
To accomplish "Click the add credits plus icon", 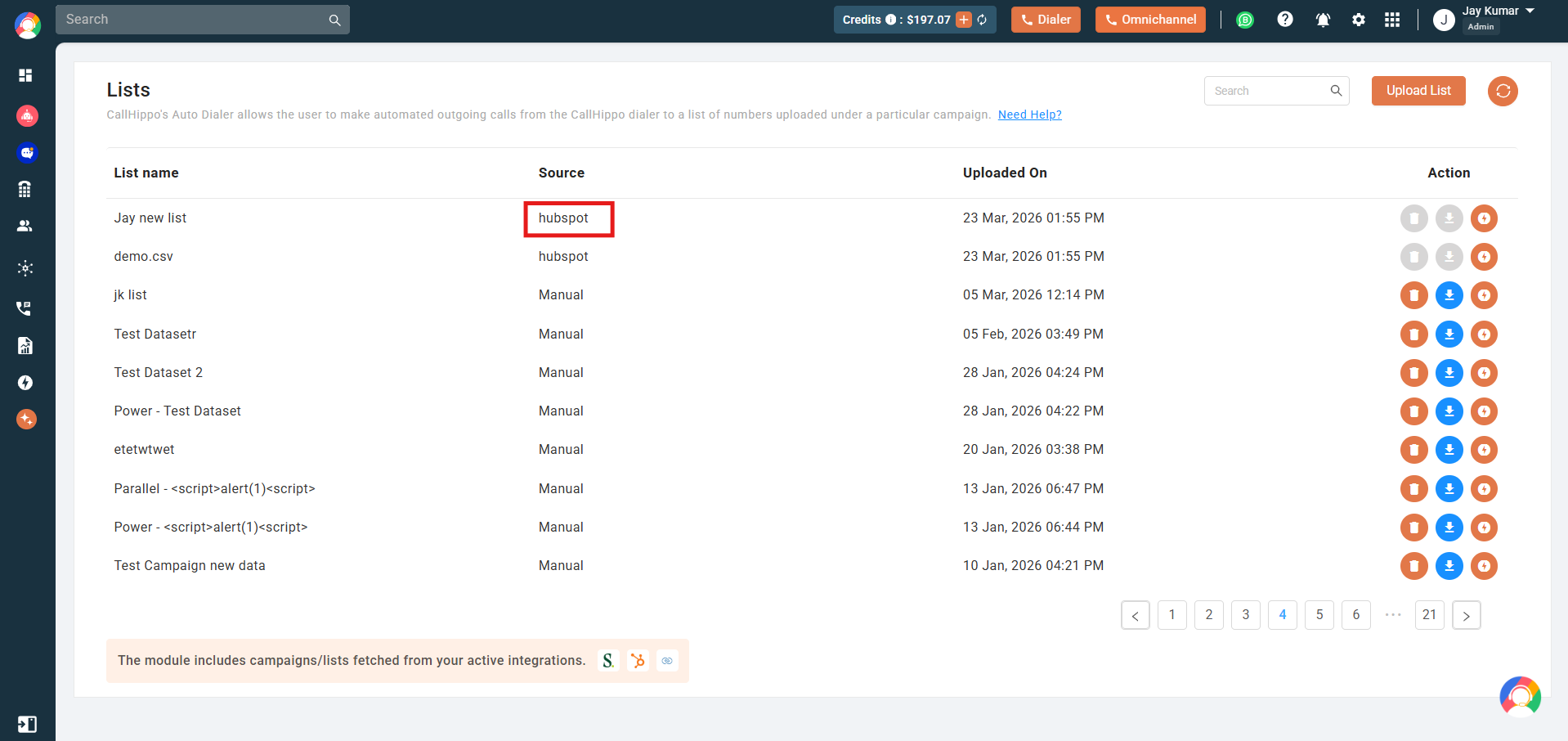I will pos(964,20).
